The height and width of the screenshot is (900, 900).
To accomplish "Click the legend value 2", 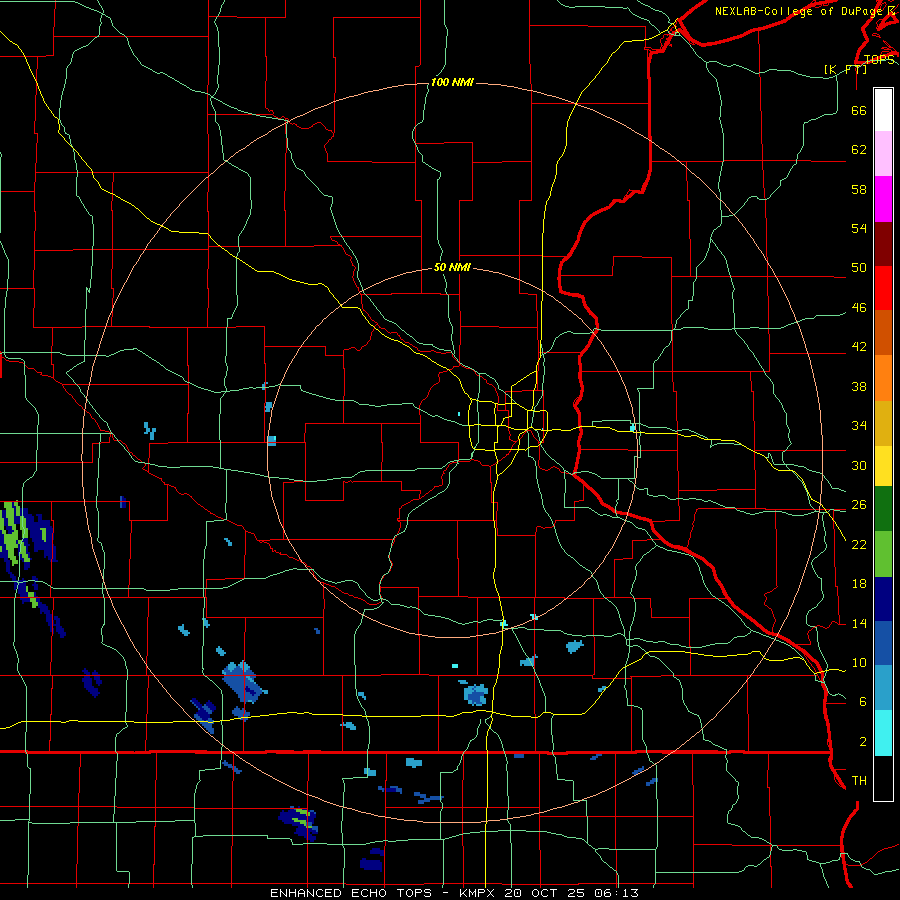I will click(863, 742).
